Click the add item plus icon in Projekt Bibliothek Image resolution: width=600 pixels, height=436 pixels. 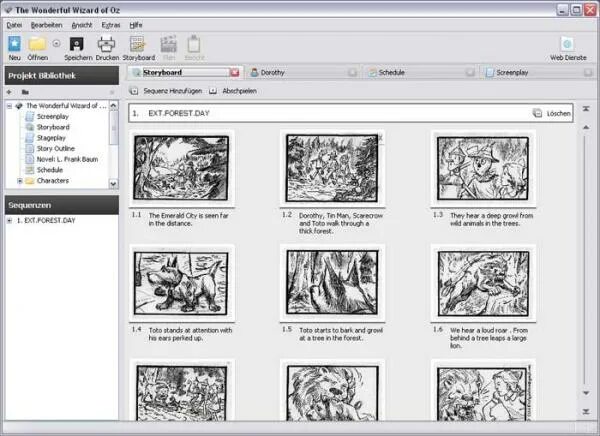[x=9, y=92]
